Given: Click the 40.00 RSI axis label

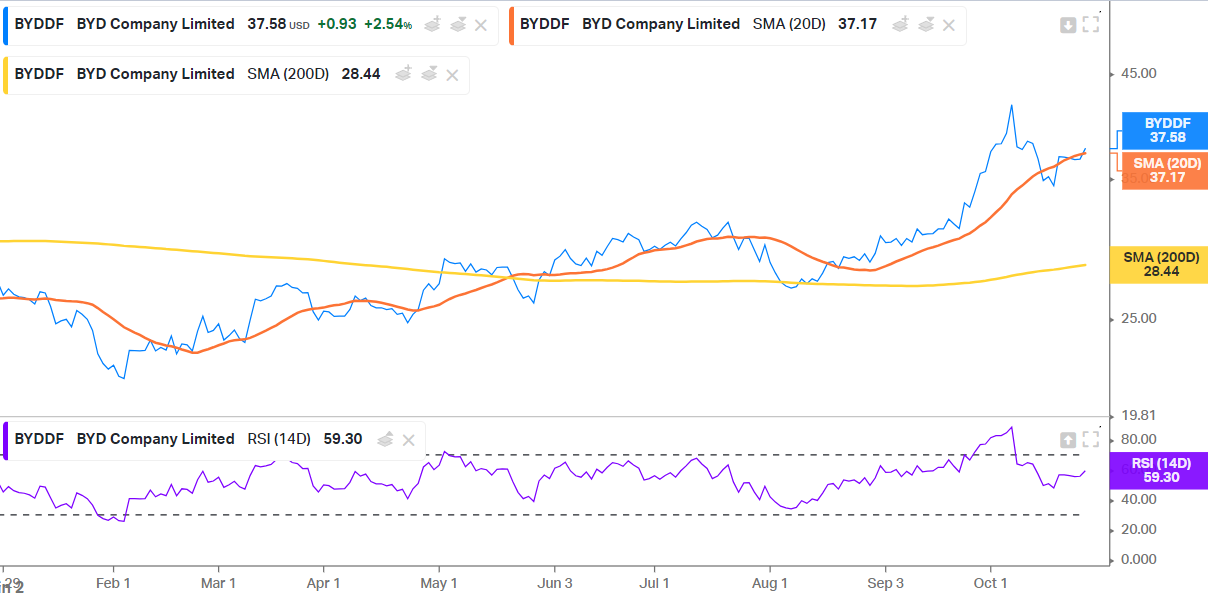Looking at the screenshot, I should [x=1139, y=499].
